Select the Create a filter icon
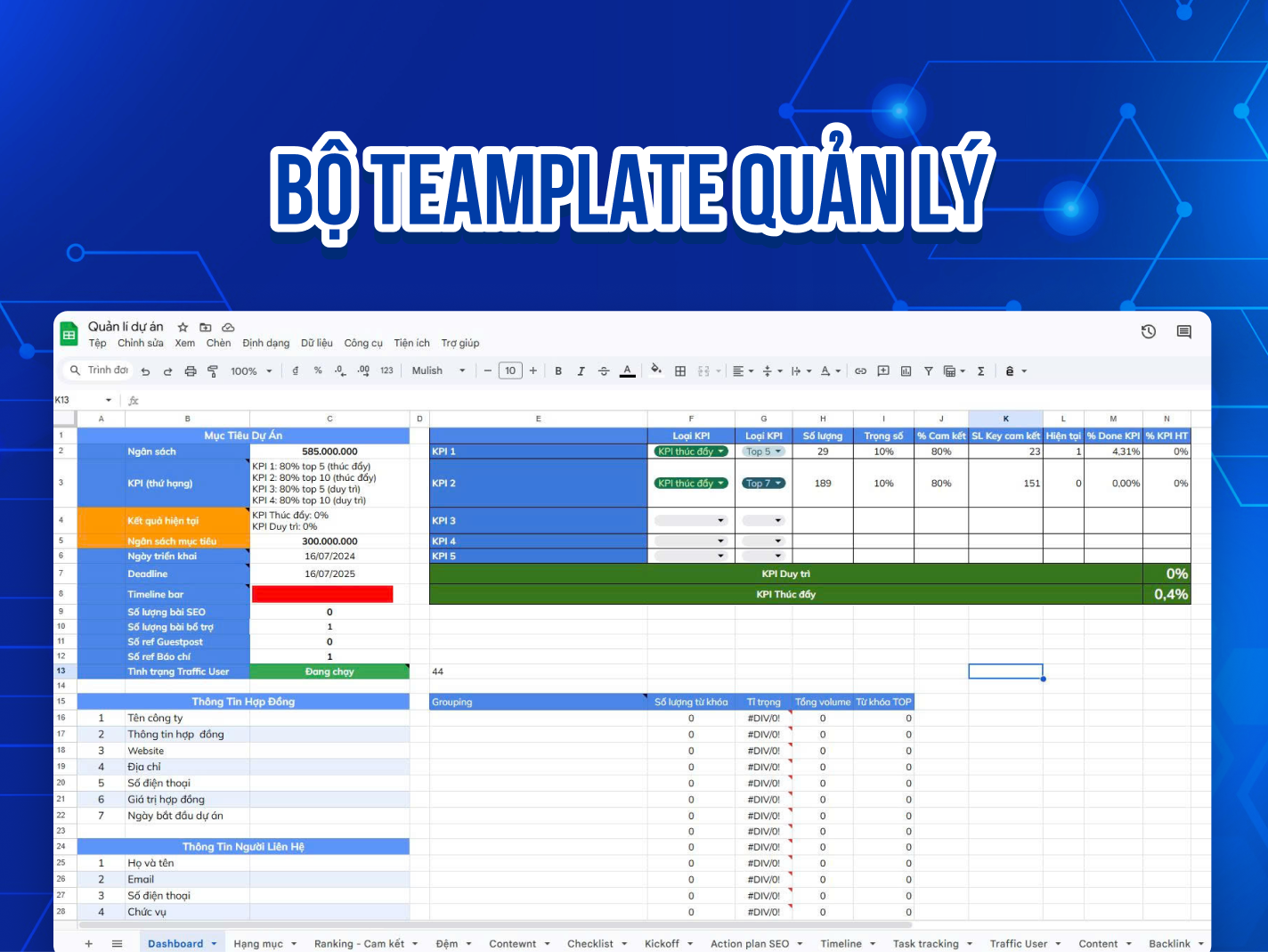This screenshot has height=952, width=1268. pyautogui.click(x=928, y=370)
